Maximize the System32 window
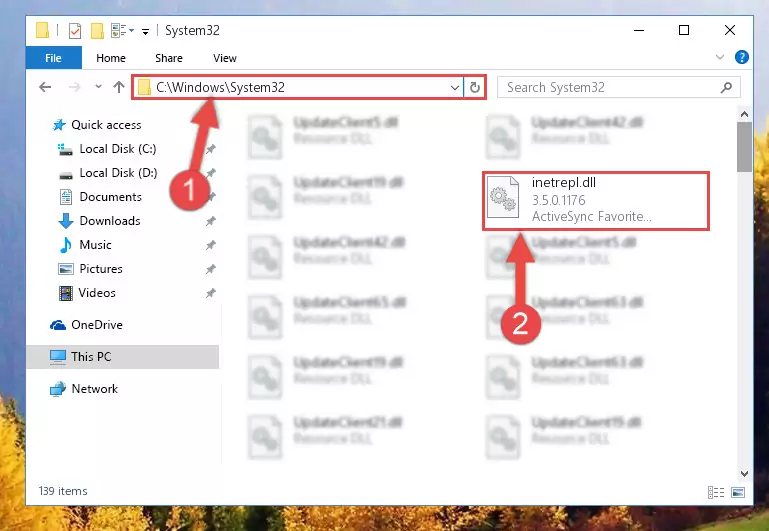The width and height of the screenshot is (769, 531). [x=684, y=30]
